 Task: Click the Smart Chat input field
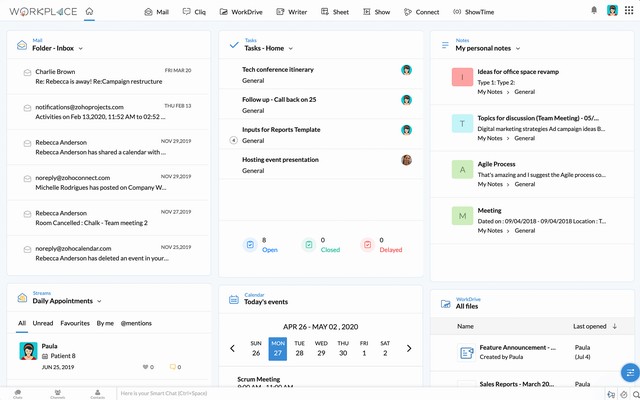pos(359,393)
